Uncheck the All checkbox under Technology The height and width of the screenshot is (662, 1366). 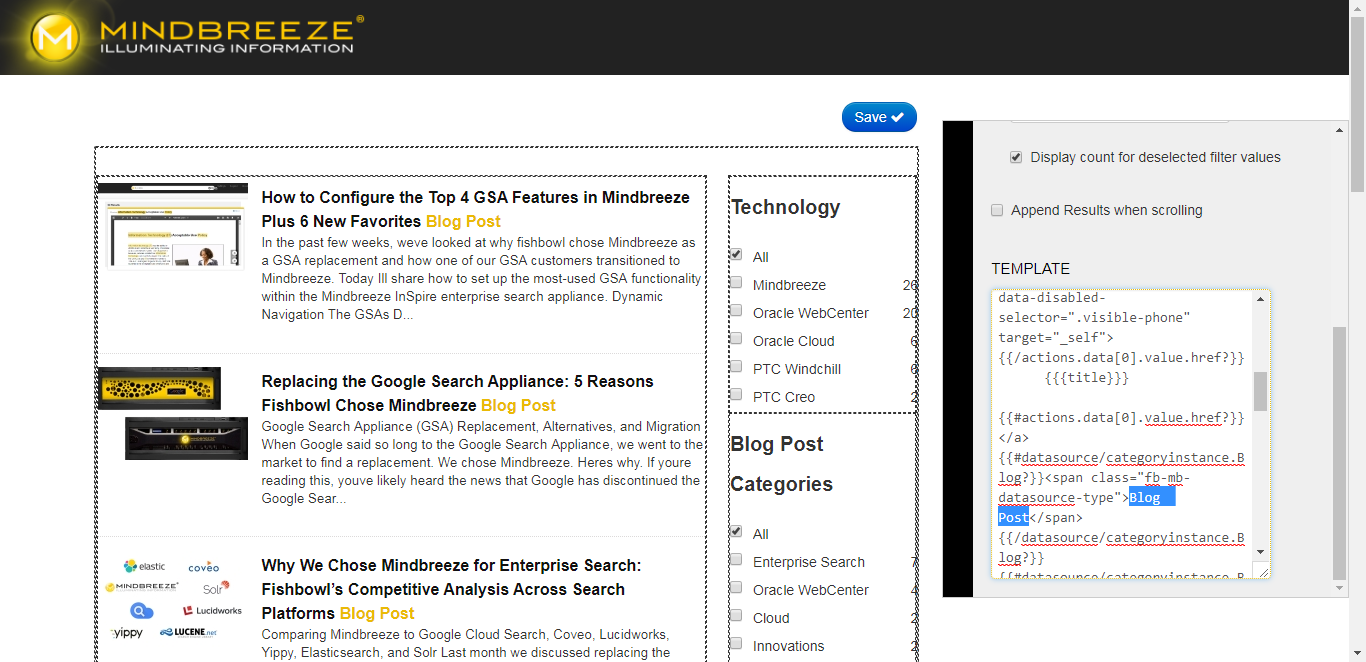click(x=736, y=255)
